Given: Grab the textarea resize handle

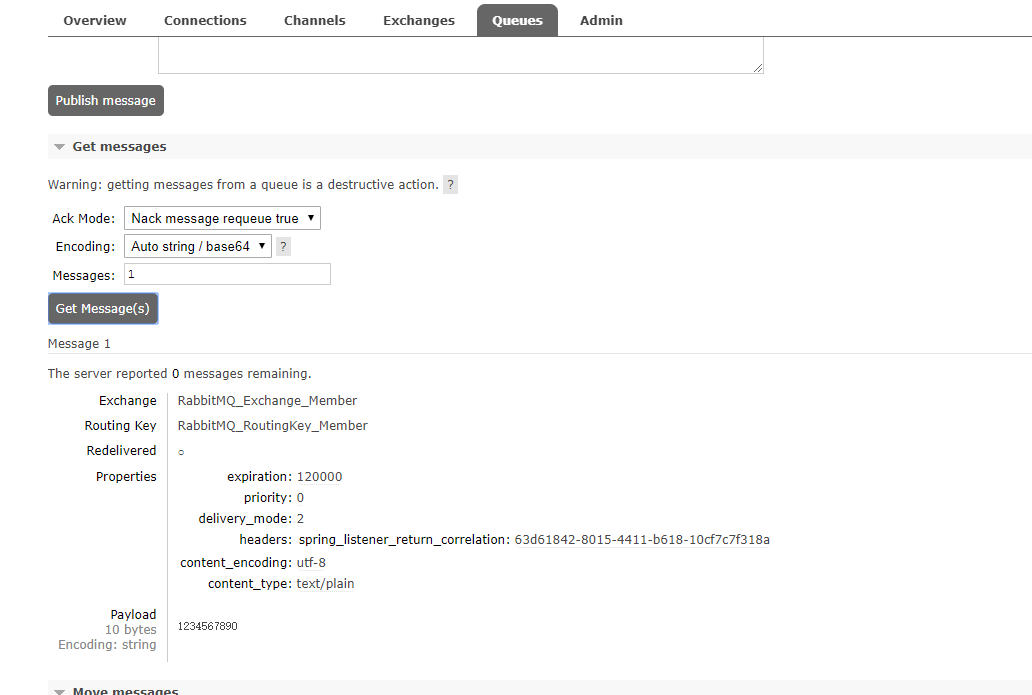Looking at the screenshot, I should (x=758, y=68).
